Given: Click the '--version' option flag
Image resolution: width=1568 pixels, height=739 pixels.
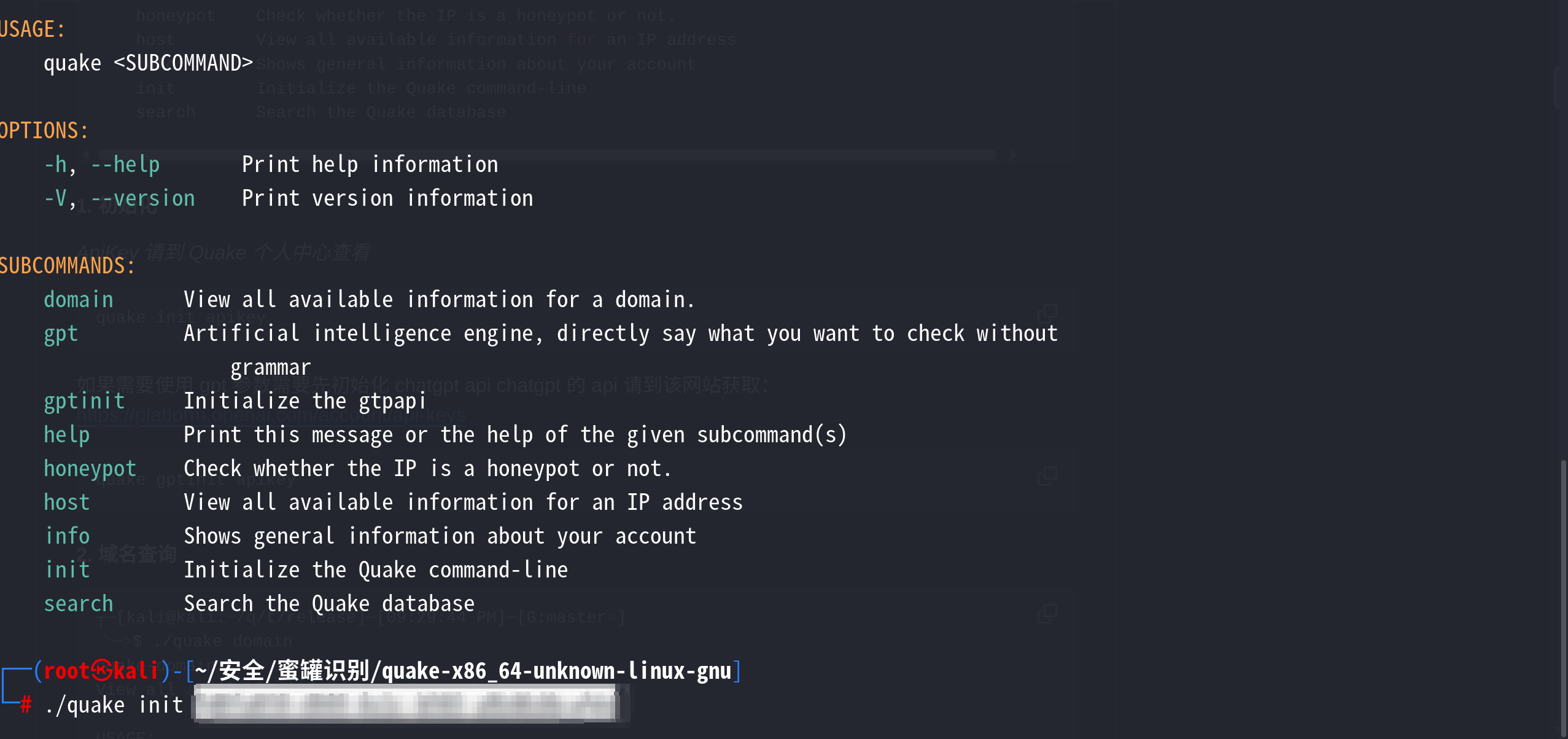Looking at the screenshot, I should 143,198.
